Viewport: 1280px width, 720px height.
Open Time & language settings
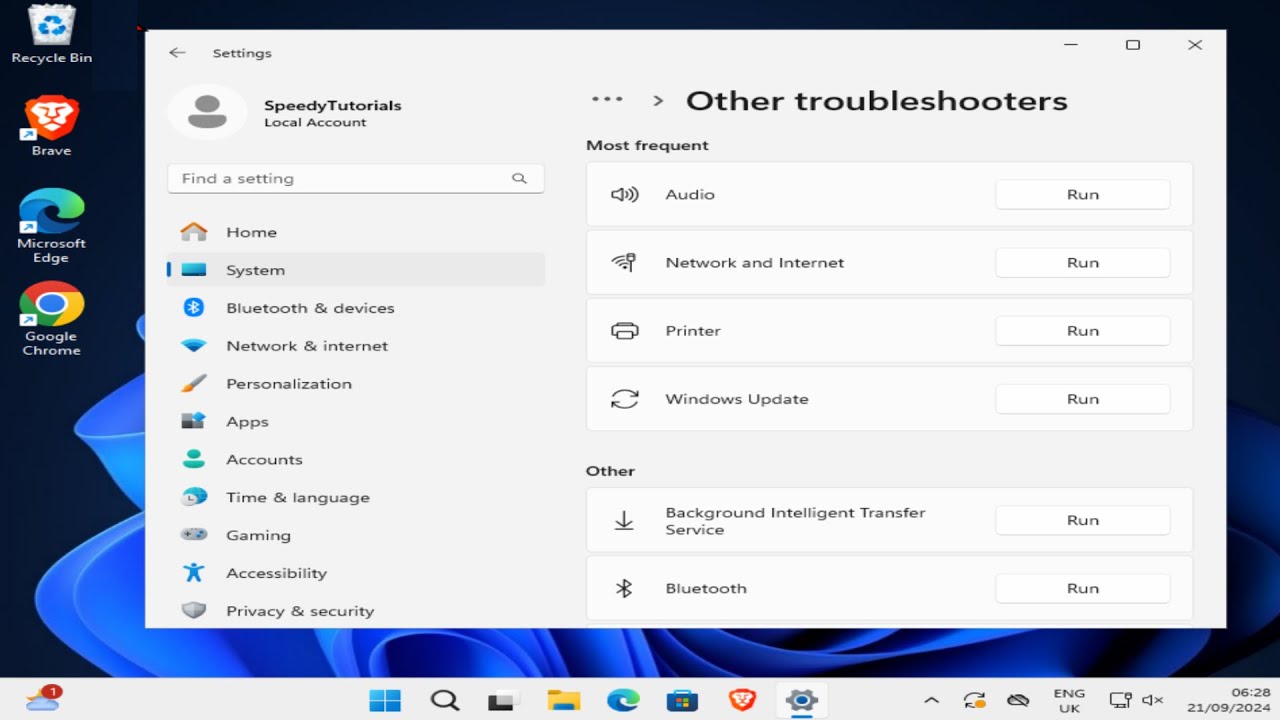[x=355, y=498]
